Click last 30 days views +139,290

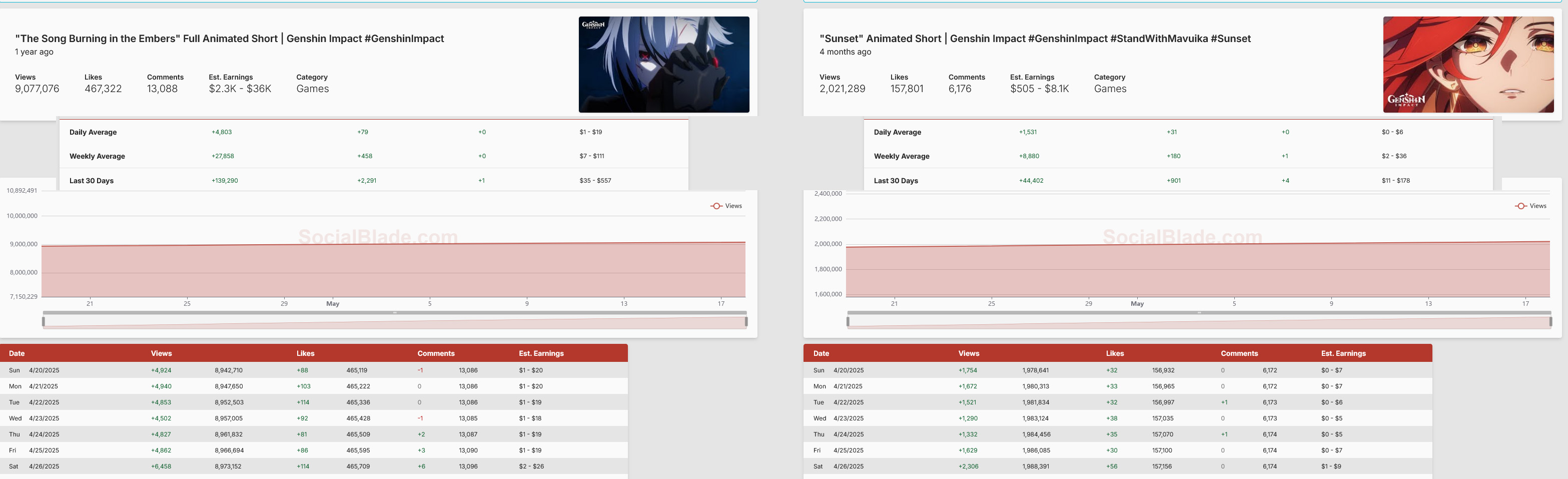click(225, 181)
